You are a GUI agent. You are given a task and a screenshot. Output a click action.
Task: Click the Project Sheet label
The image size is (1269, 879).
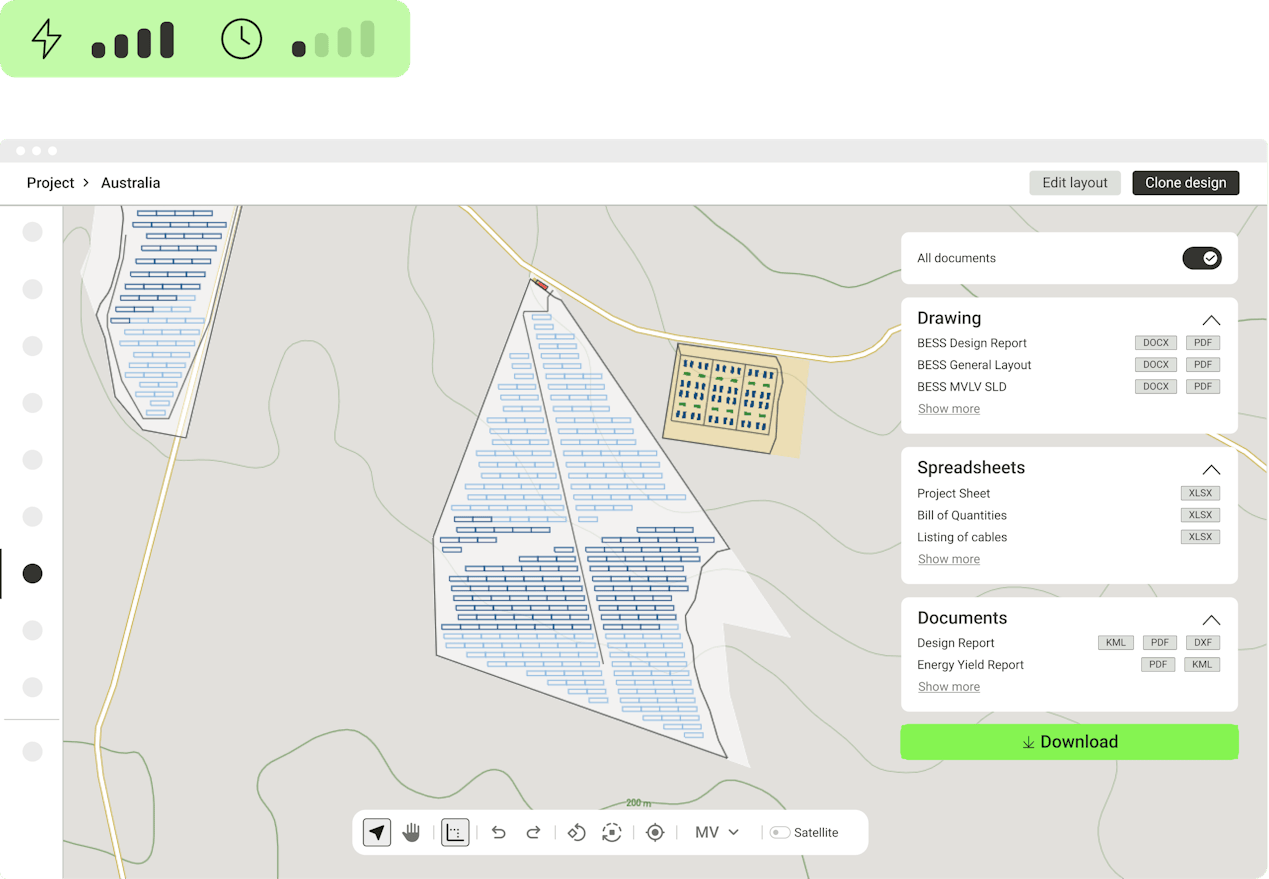click(x=954, y=493)
